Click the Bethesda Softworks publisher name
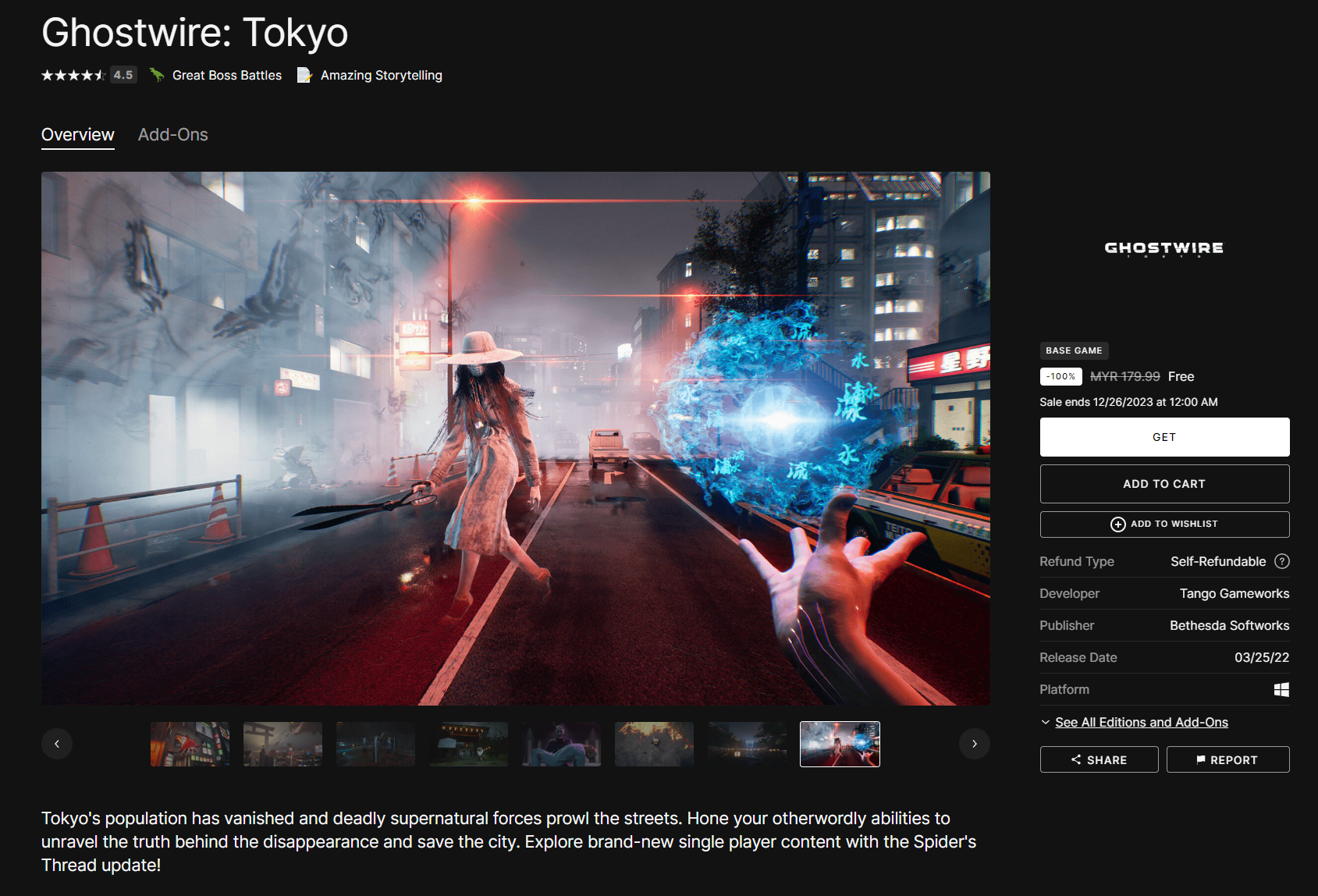 [1230, 625]
